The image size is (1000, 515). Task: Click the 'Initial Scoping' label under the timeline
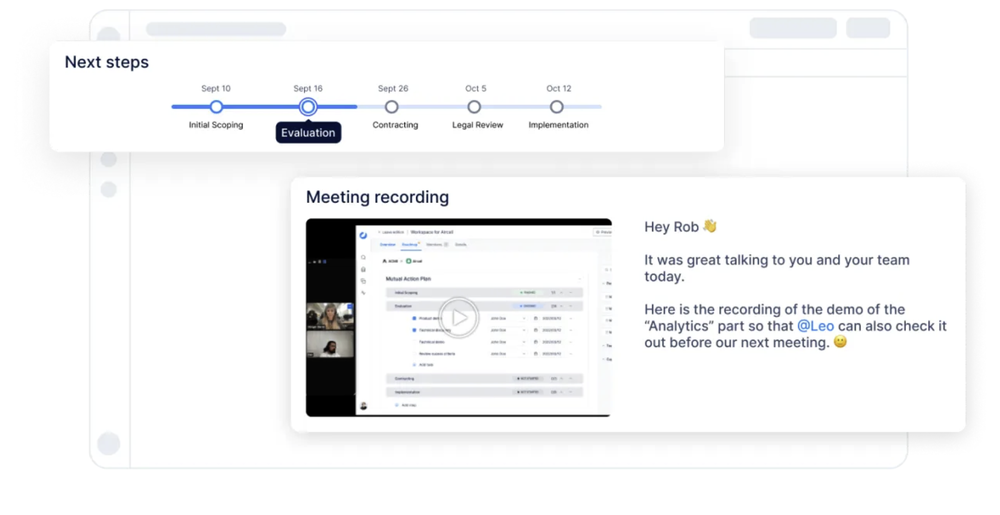coord(216,125)
